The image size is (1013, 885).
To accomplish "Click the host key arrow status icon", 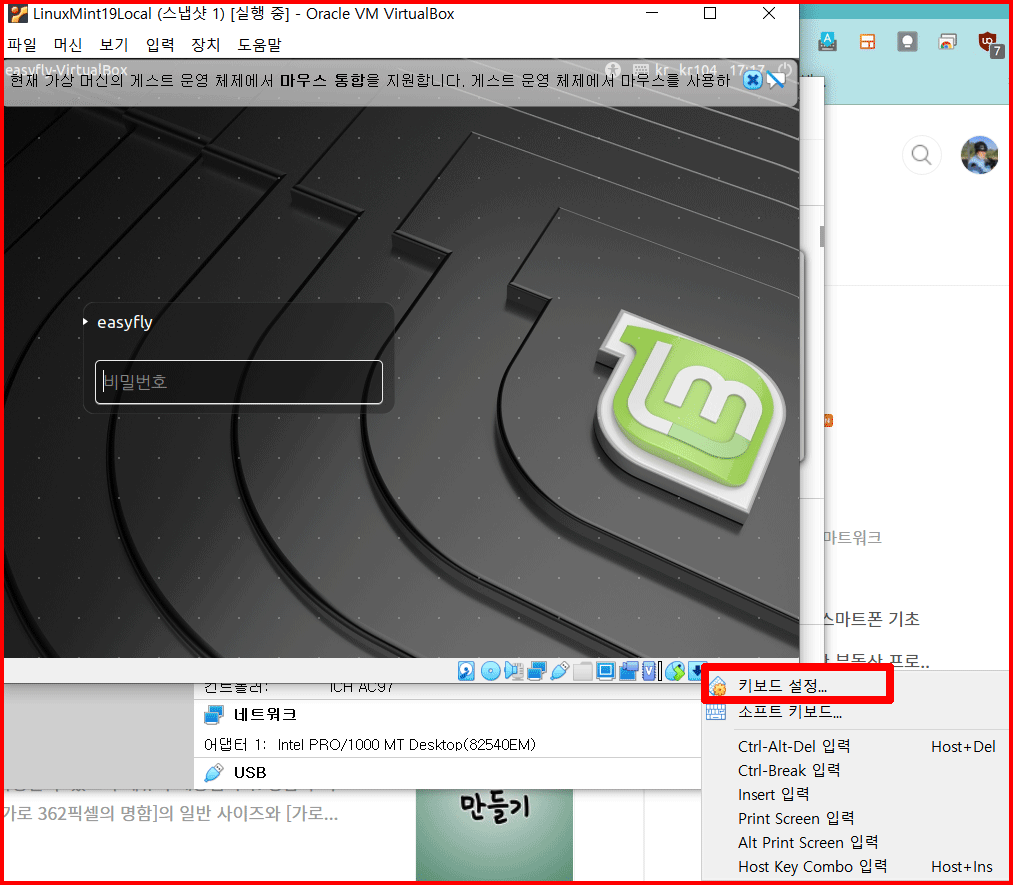I will point(696,671).
